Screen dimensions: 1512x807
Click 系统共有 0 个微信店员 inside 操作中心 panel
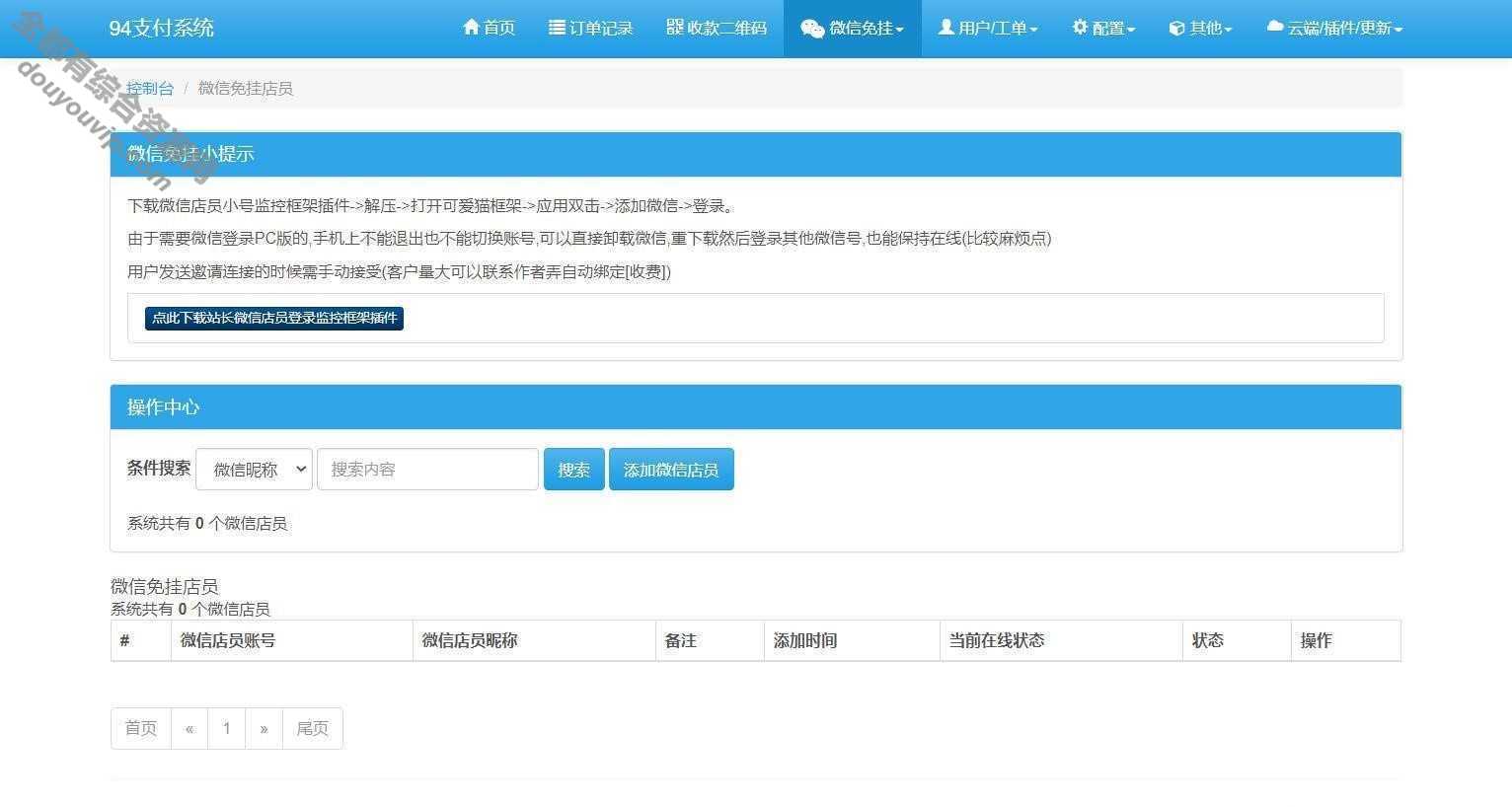[x=207, y=524]
